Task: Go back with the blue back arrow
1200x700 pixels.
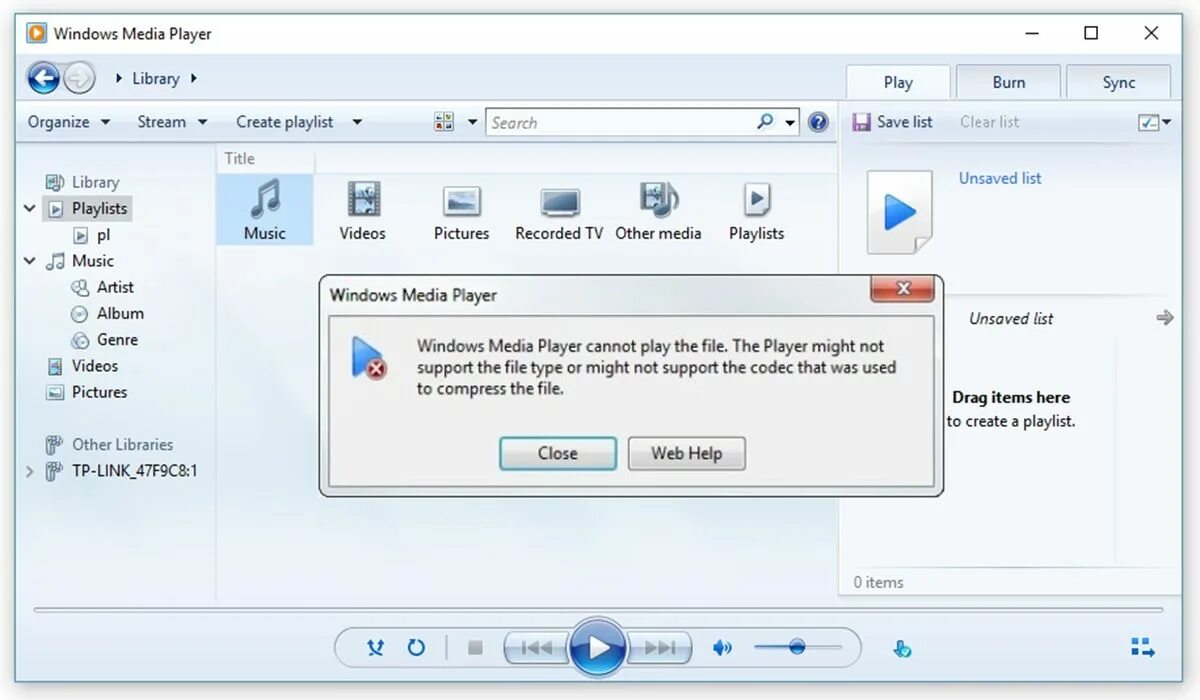Action: click(43, 78)
